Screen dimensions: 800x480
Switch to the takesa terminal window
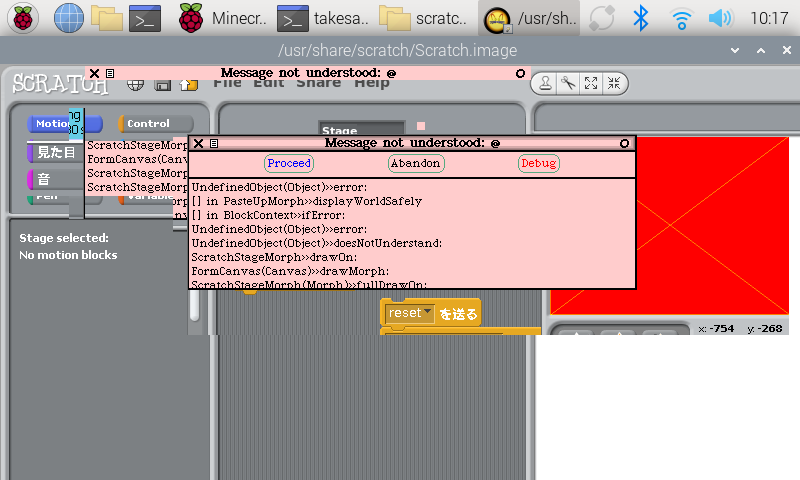point(323,18)
